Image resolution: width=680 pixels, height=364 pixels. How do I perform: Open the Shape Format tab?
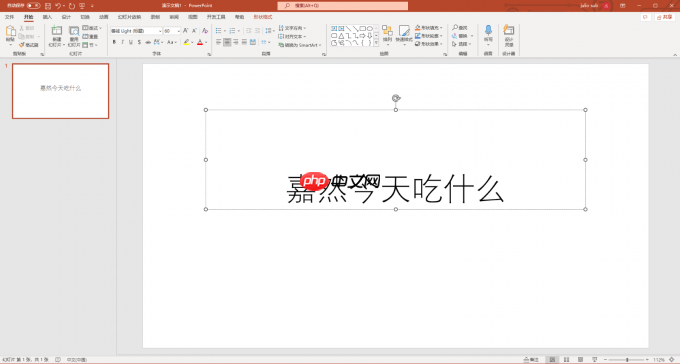pos(263,17)
